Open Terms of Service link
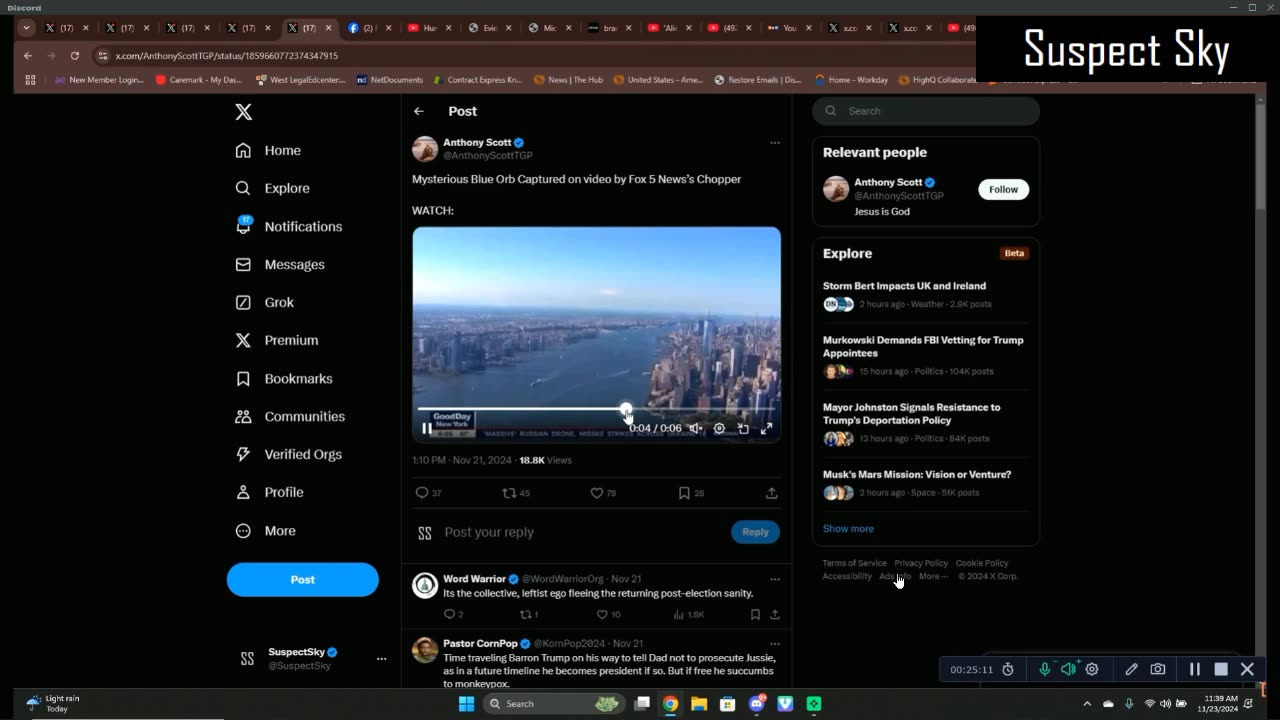 pos(854,563)
